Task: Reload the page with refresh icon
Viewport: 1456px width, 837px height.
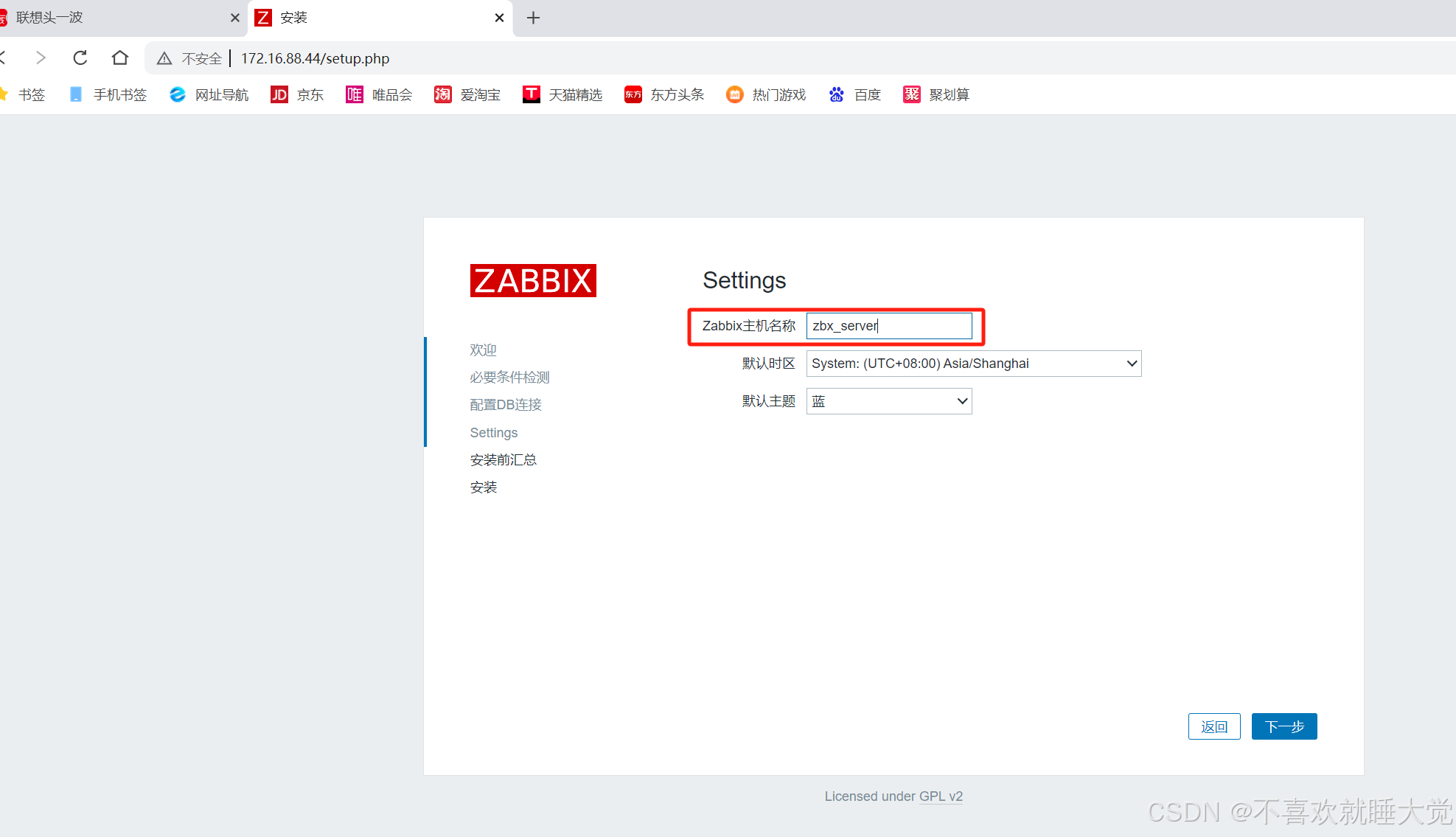Action: point(80,58)
